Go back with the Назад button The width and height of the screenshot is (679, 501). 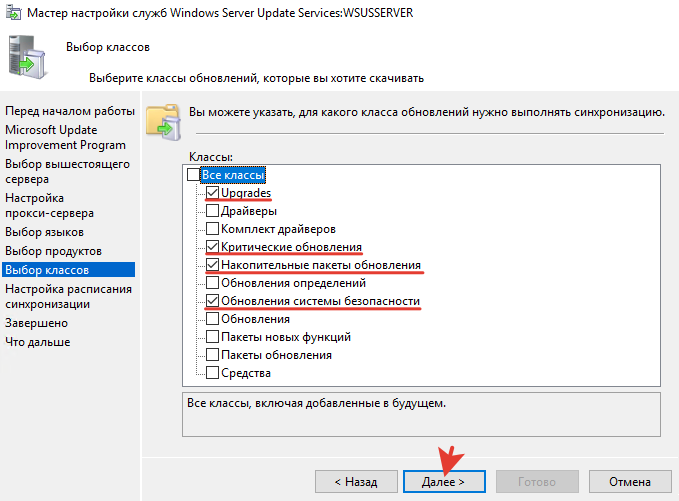pos(355,481)
